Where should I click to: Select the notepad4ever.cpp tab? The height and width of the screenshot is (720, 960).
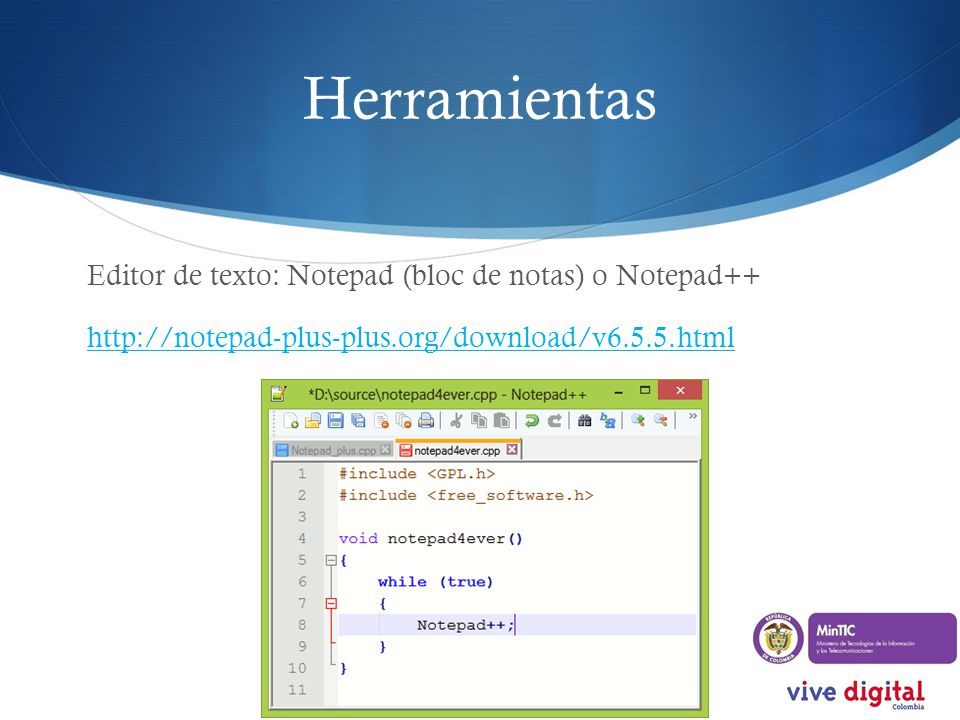click(457, 451)
